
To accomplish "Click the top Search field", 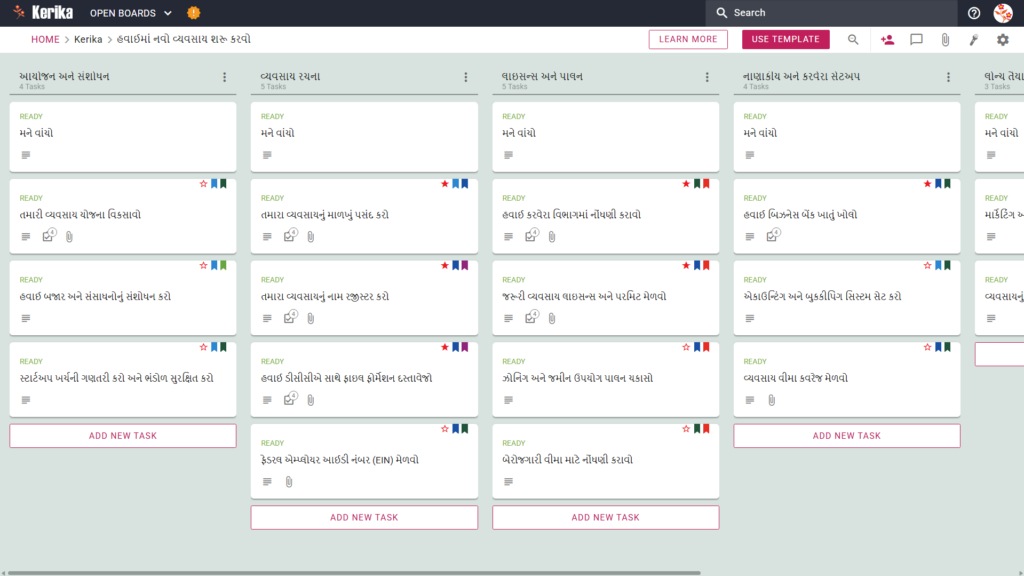I will pyautogui.click(x=831, y=12).
